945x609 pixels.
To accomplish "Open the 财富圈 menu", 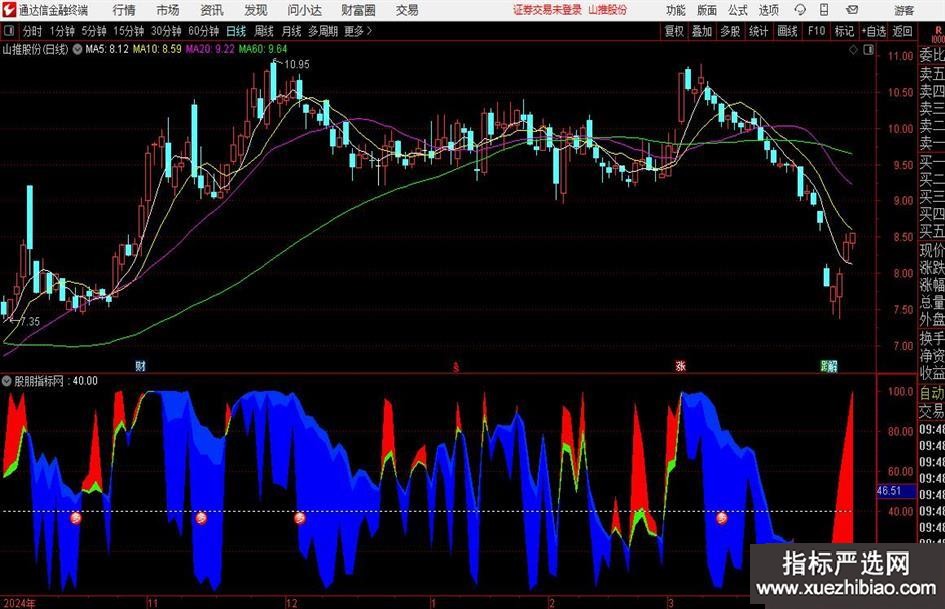I will (x=358, y=10).
